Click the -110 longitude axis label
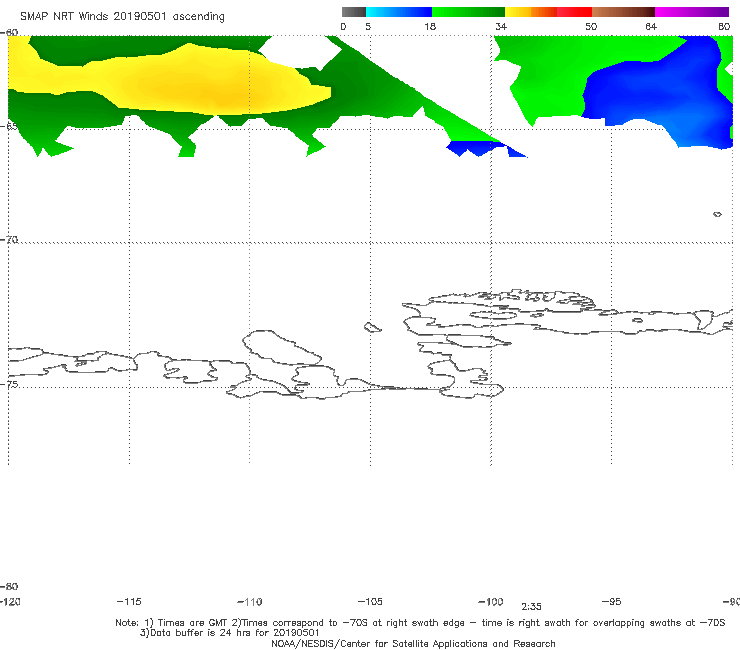The width and height of the screenshot is (740, 650). [250, 602]
